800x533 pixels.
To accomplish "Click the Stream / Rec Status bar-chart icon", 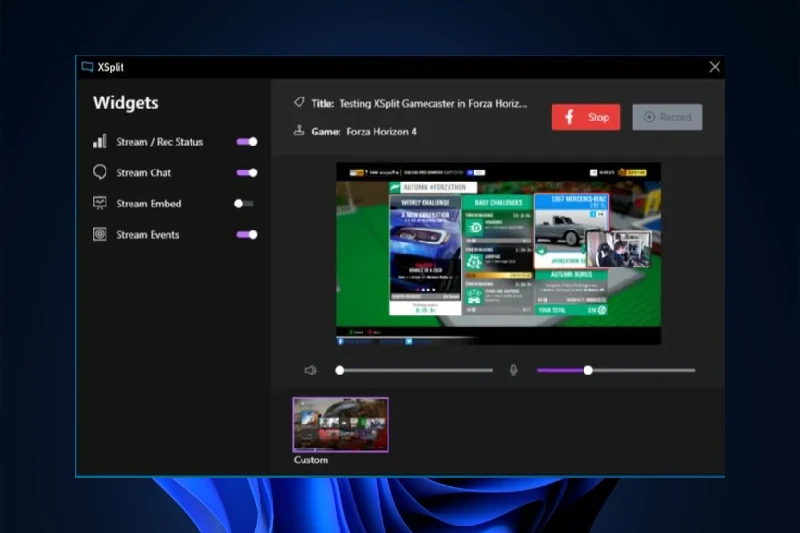I will (x=100, y=142).
